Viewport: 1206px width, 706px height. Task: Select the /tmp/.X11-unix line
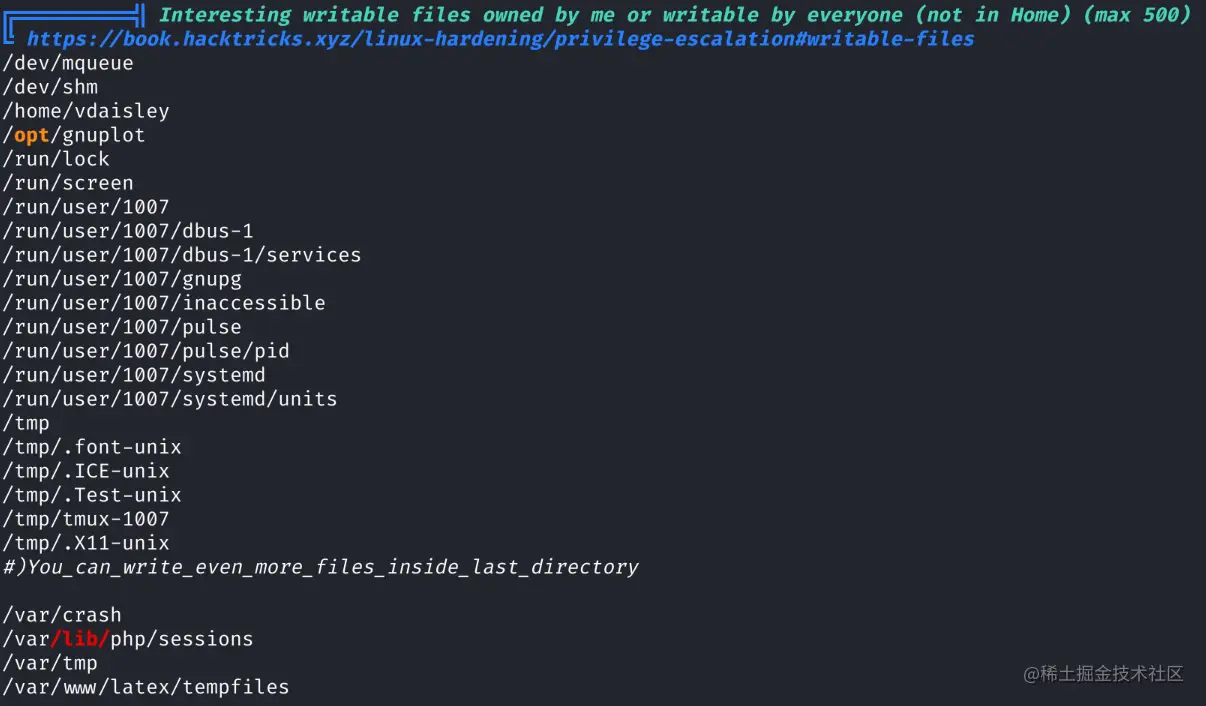pyautogui.click(x=86, y=543)
